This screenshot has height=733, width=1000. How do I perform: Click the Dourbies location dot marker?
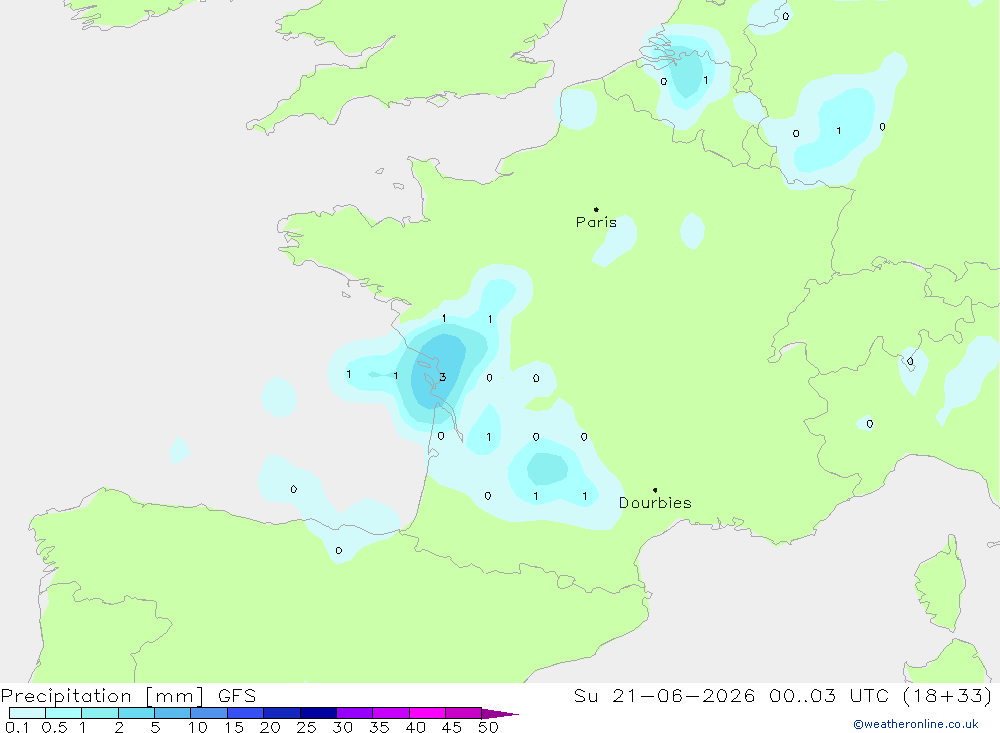655,490
